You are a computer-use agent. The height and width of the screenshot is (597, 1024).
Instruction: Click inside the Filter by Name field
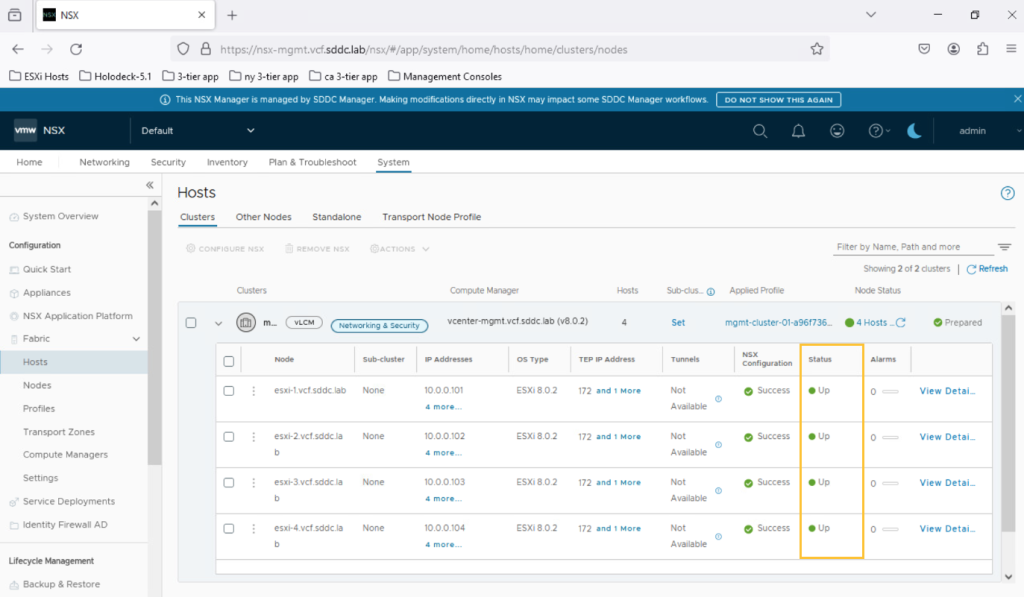(x=913, y=247)
